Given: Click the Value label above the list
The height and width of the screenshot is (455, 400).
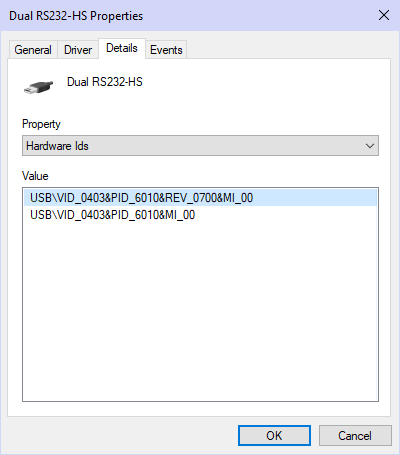Looking at the screenshot, I should tap(35, 176).
